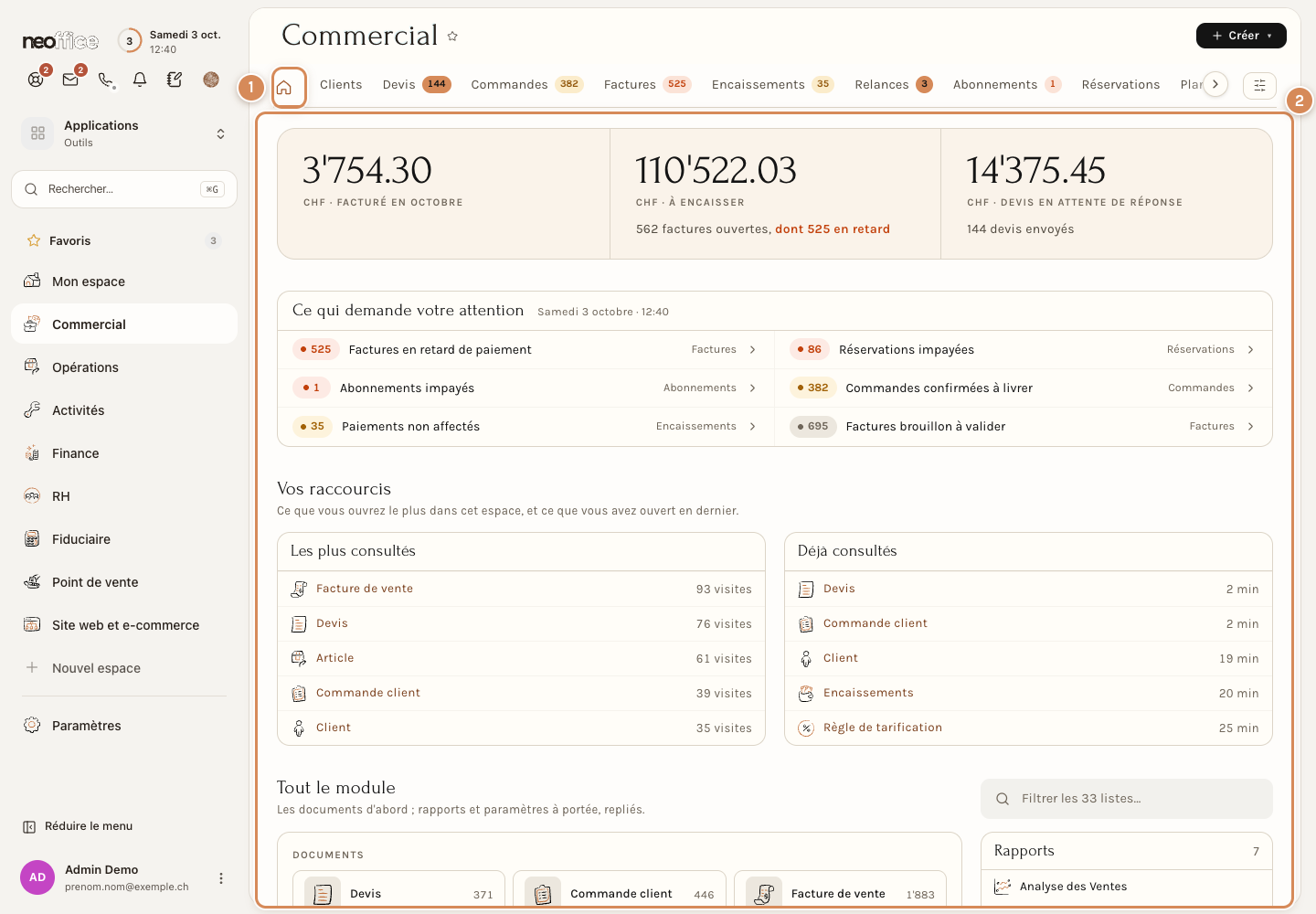Open Paiements non affectés row
The width and height of the screenshot is (1316, 914).
(x=525, y=426)
